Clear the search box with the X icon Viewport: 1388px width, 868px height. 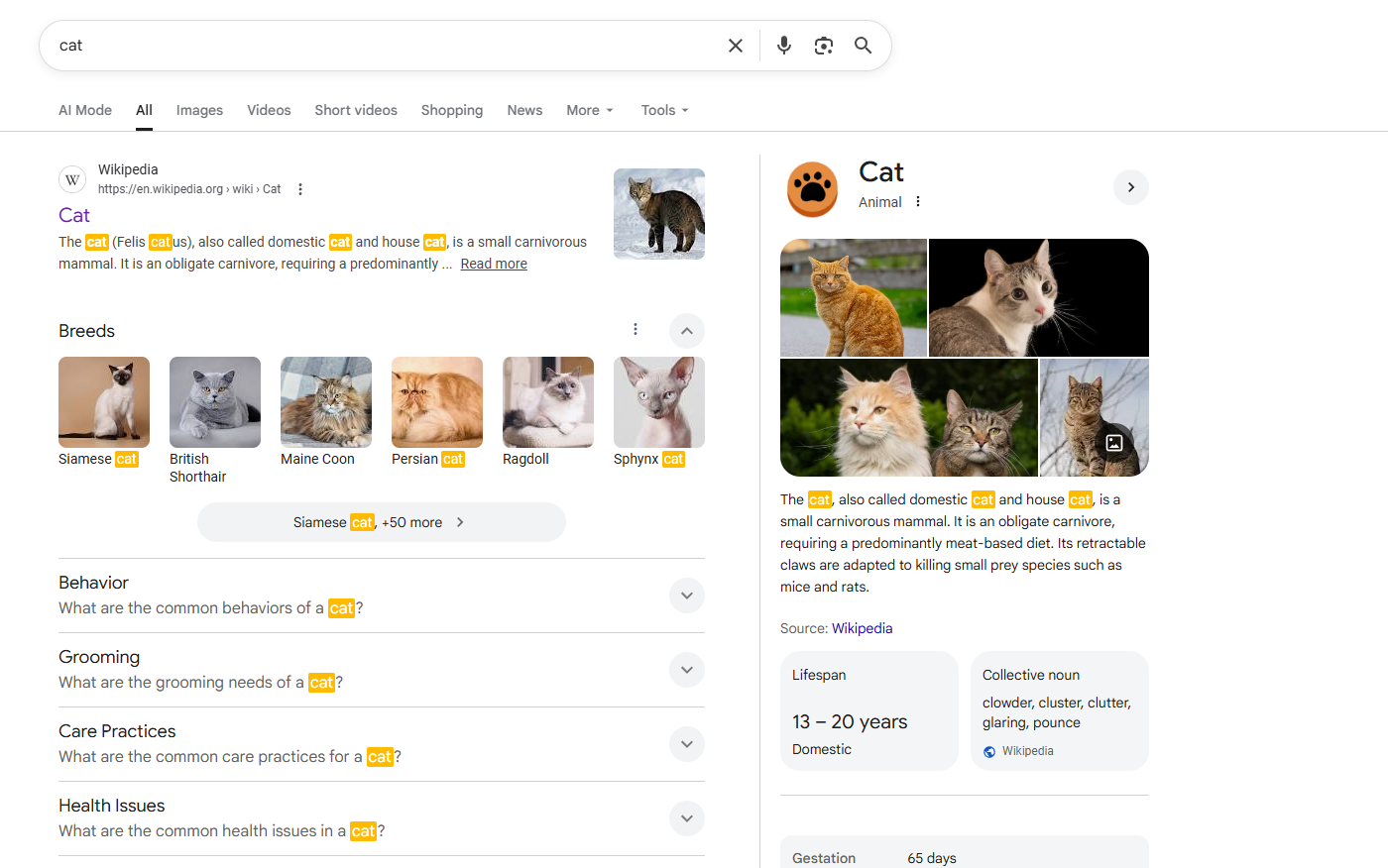tap(735, 45)
